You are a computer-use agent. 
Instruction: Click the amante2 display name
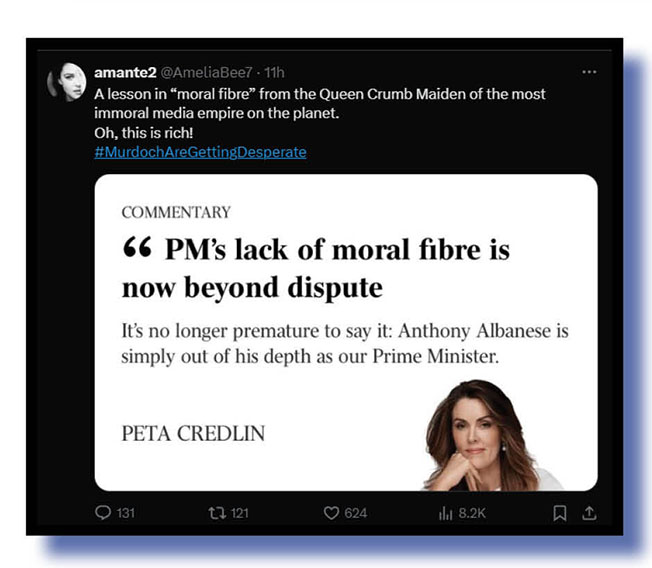coord(125,72)
